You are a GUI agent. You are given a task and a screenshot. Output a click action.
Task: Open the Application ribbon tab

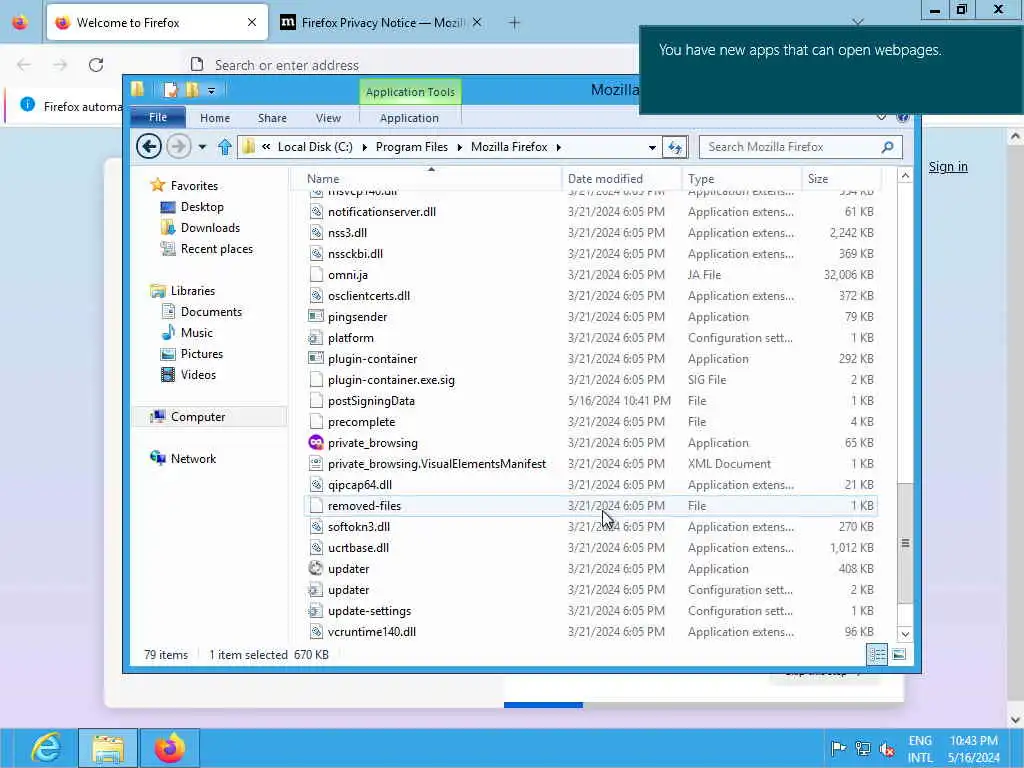(x=409, y=118)
